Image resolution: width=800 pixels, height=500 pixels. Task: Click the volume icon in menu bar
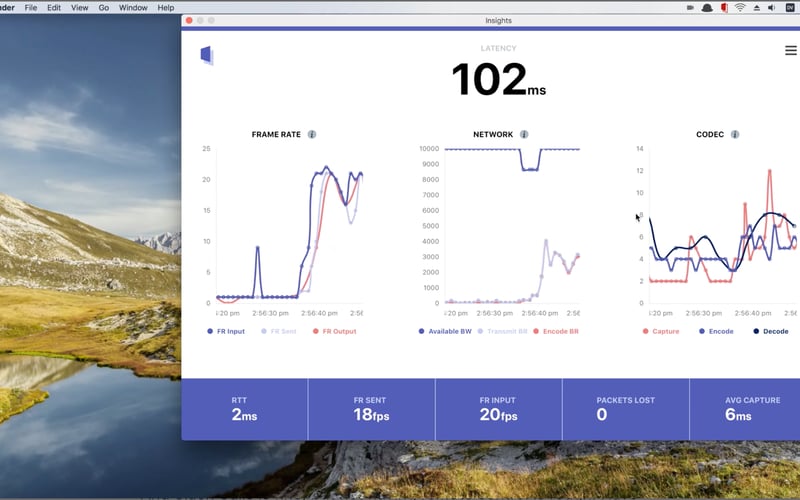pos(771,8)
